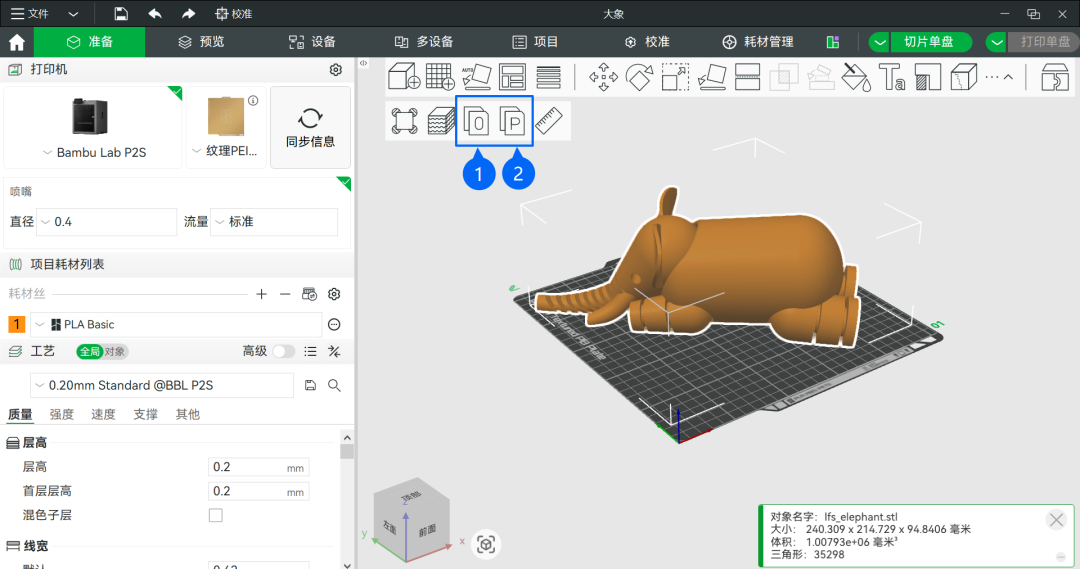Add a filament with plus icon
Image resolution: width=1080 pixels, height=569 pixels.
(261, 294)
